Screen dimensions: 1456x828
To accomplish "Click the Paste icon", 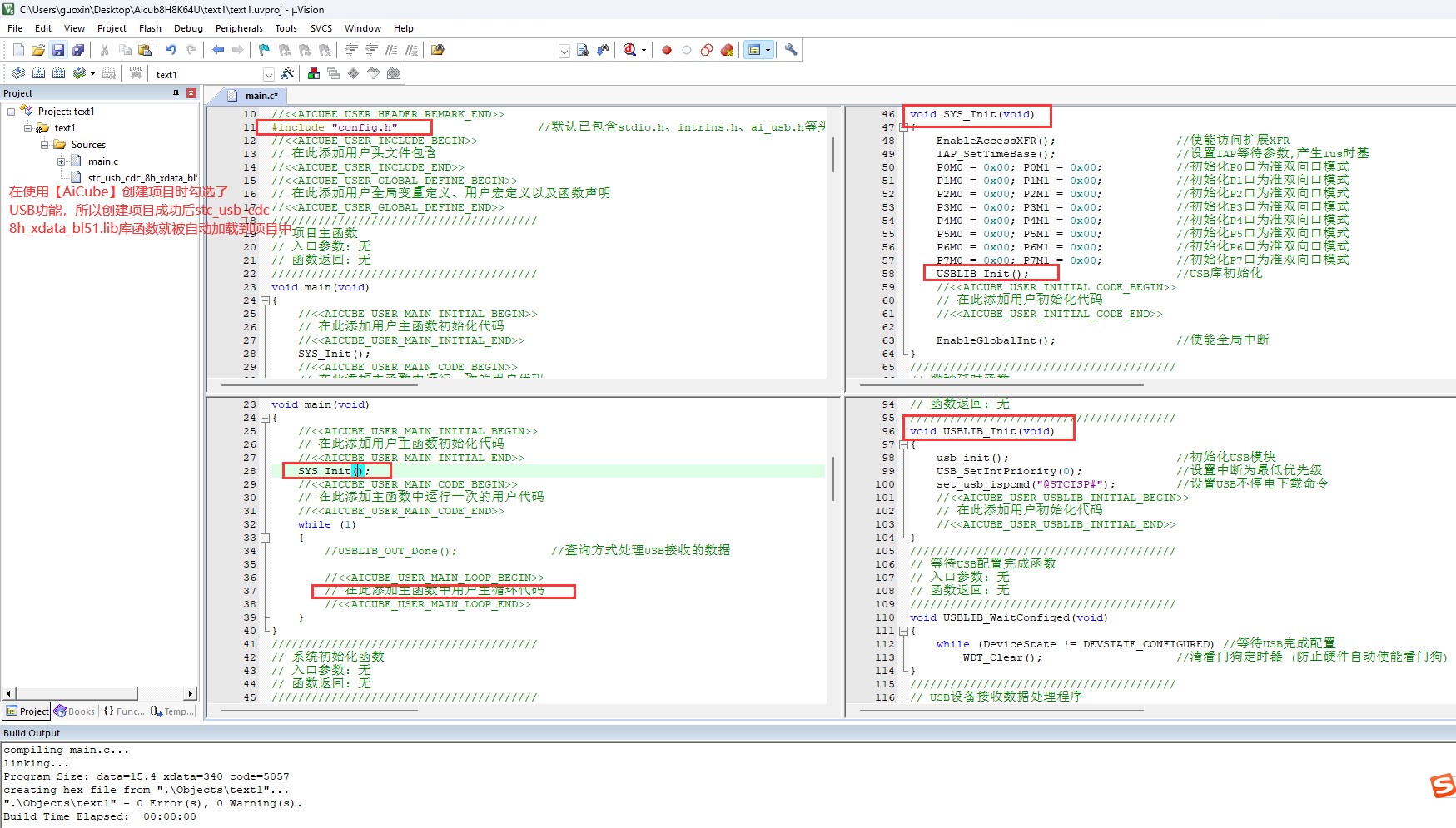I will (x=145, y=50).
